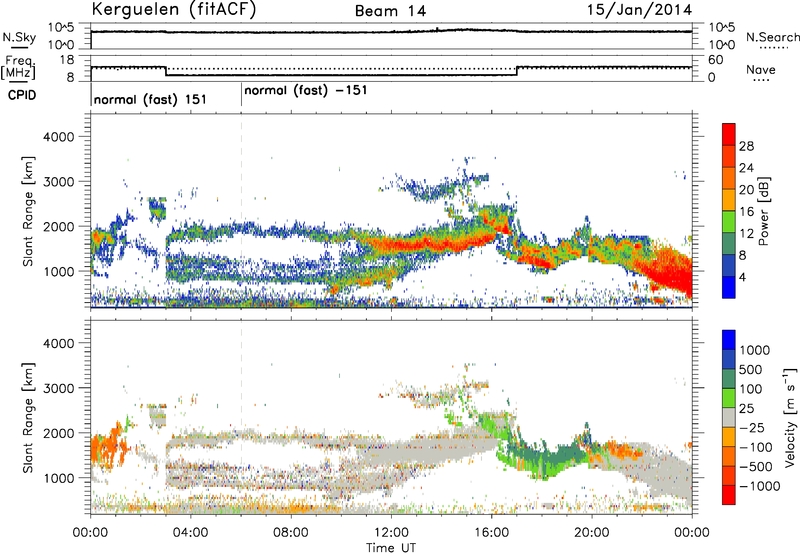This screenshot has width=800, height=554.
Task: Select the "Freq. [MHz]" axis label
Action: 18,68
